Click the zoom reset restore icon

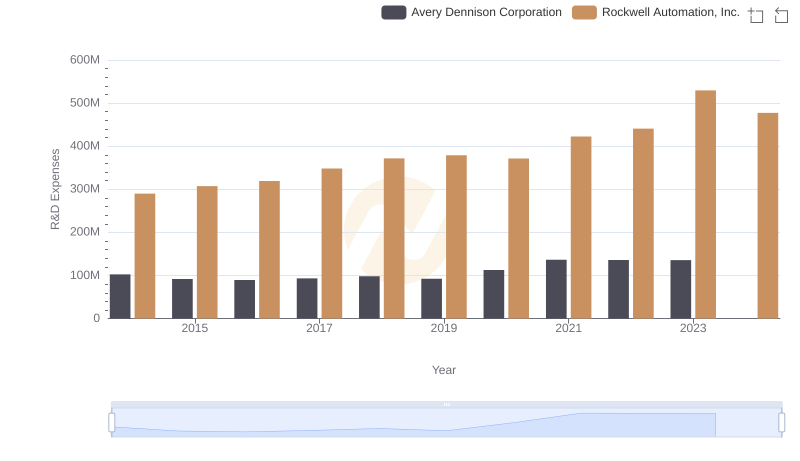(x=781, y=15)
